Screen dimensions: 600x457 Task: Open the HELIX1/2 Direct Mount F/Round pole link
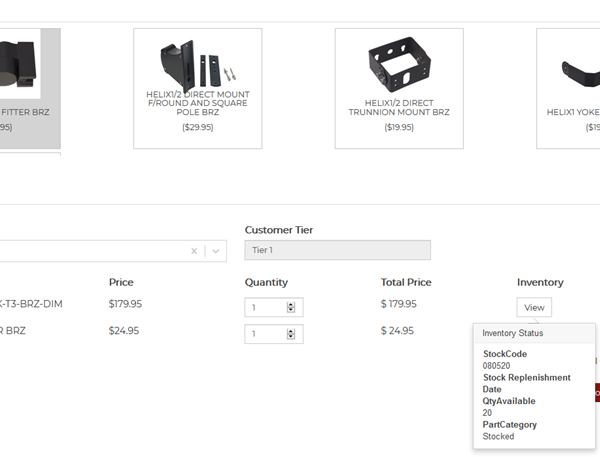point(198,103)
